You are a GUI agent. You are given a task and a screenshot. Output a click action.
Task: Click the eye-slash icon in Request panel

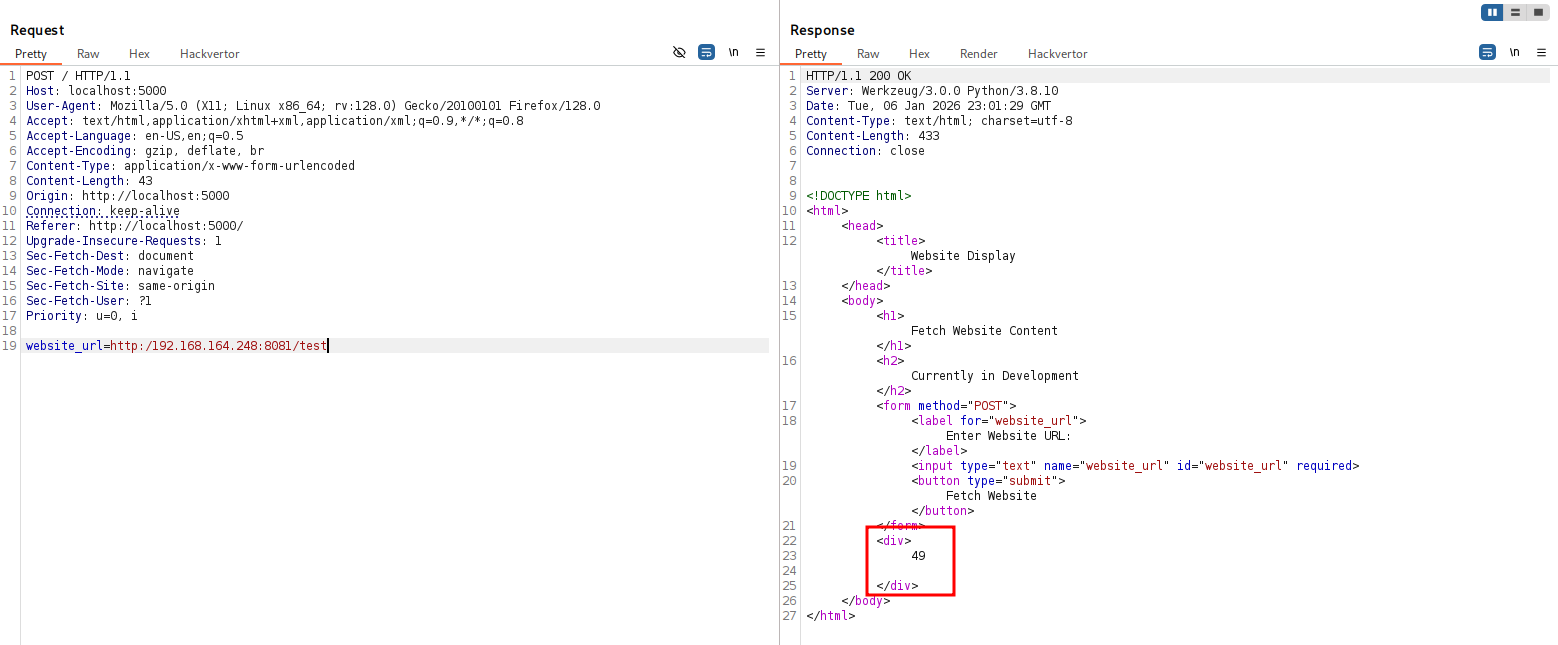coord(679,52)
